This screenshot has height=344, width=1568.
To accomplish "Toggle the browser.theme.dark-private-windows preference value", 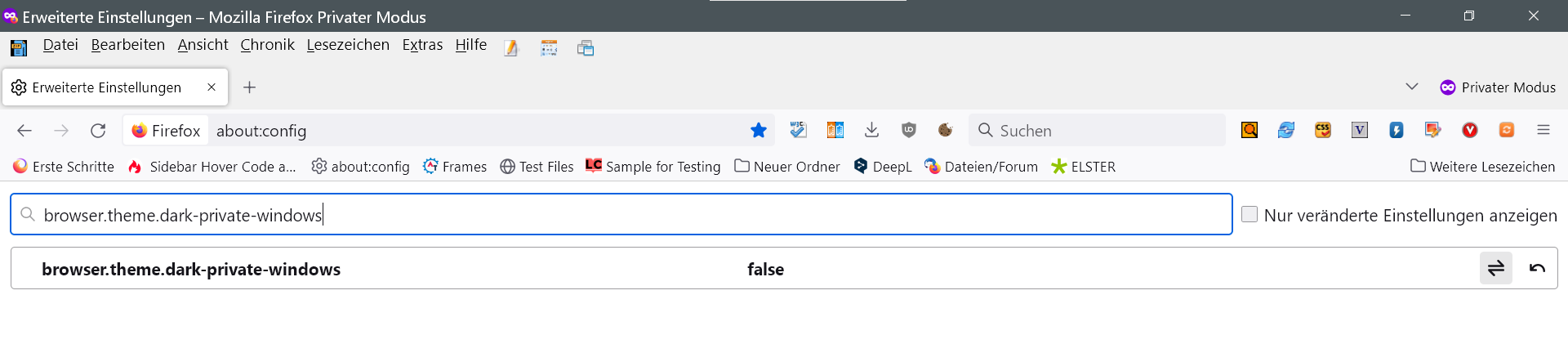I will 1495,269.
